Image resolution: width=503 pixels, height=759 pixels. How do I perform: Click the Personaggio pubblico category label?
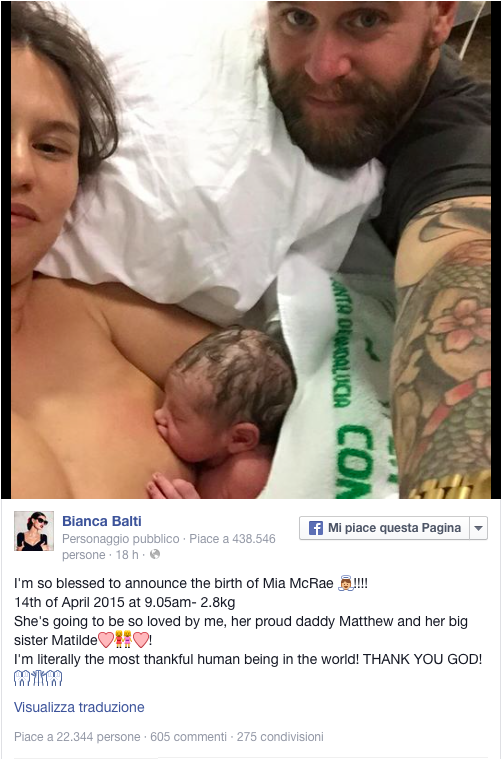pos(121,539)
